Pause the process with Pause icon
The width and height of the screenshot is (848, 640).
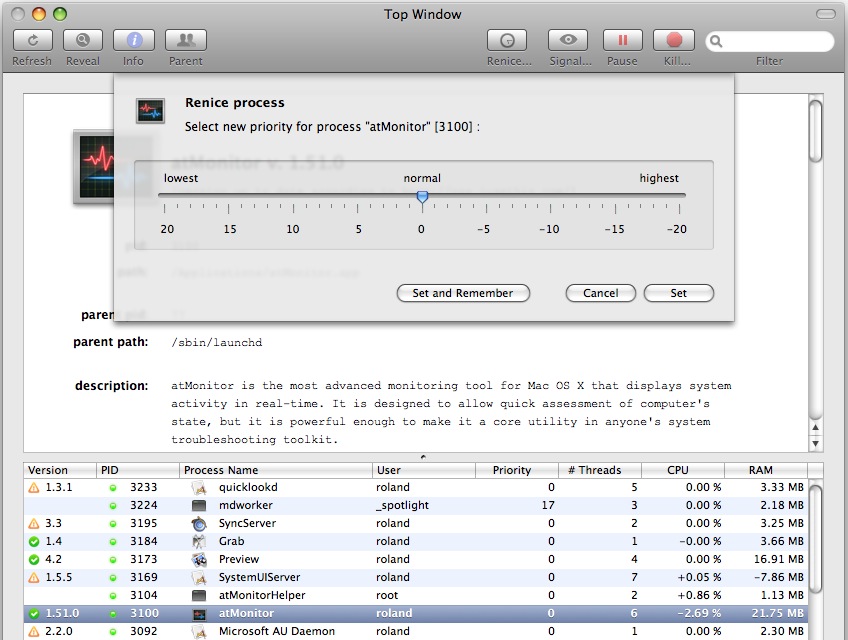[x=622, y=41]
